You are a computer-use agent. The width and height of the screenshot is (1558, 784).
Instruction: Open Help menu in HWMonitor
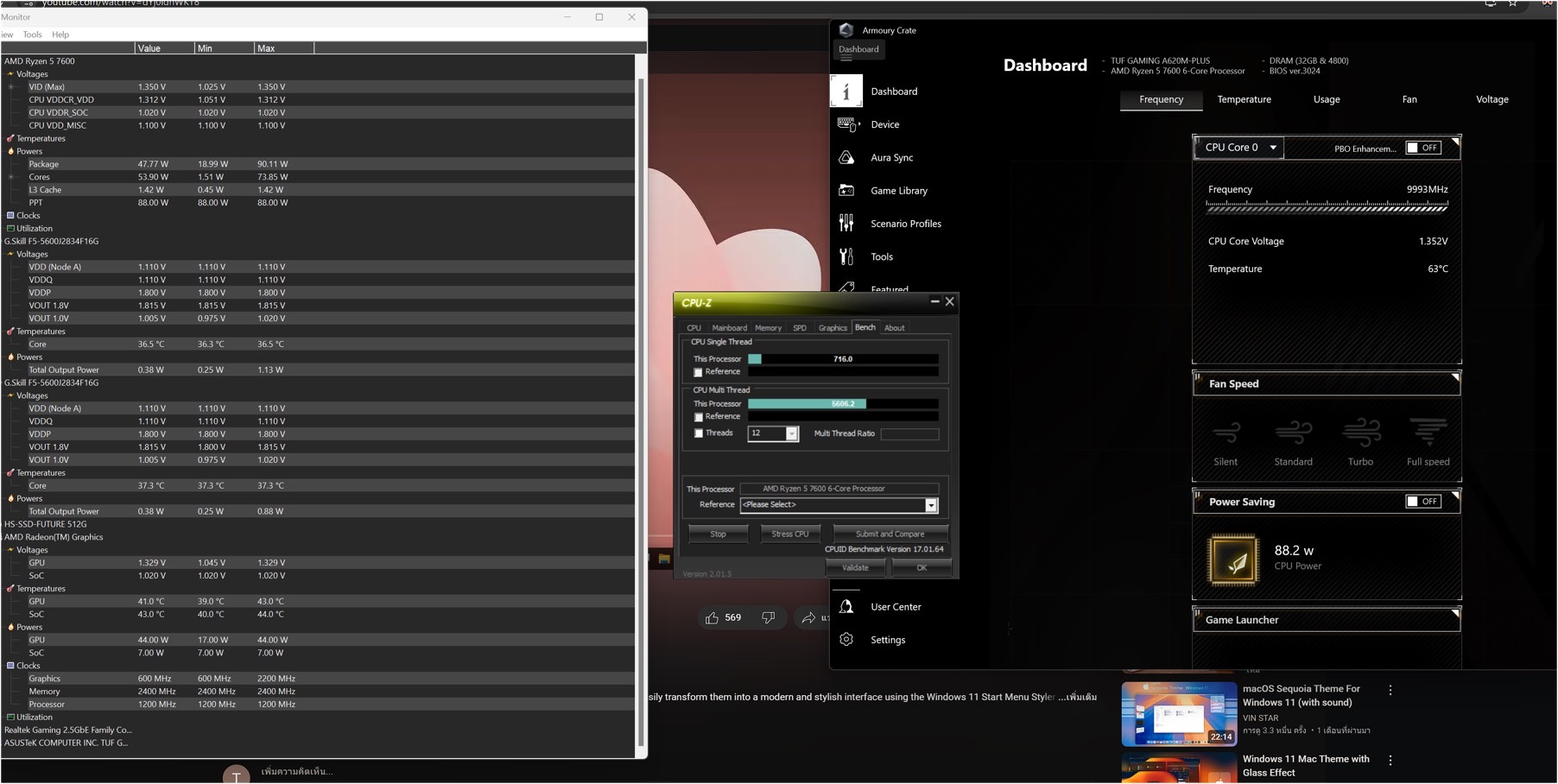tap(60, 35)
